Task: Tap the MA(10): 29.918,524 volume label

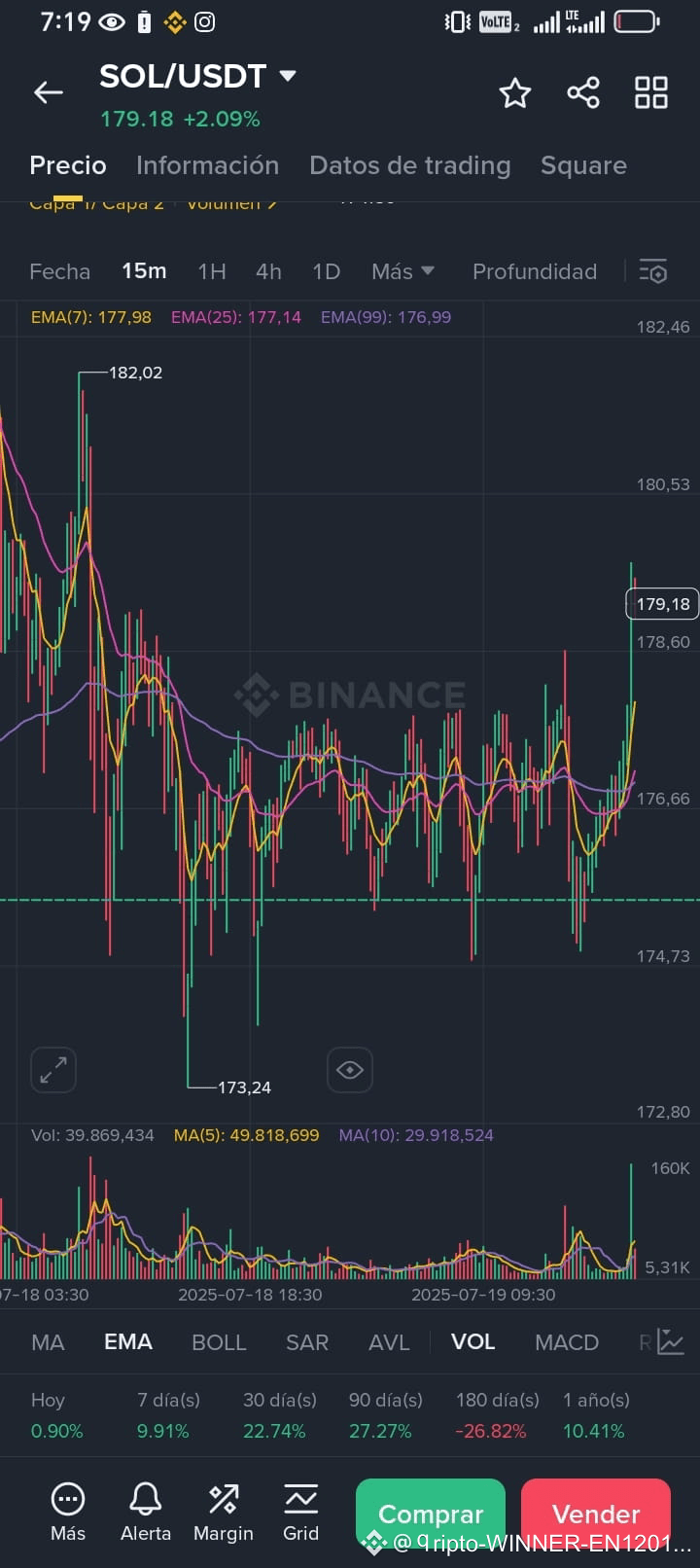Action: point(416,1135)
